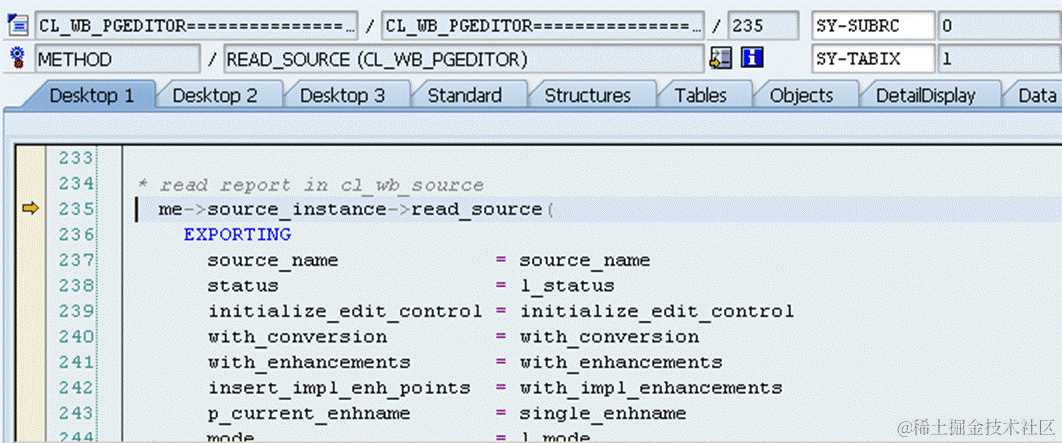Click line number 240 in the gutter
The height and width of the screenshot is (443, 1062).
tap(75, 337)
